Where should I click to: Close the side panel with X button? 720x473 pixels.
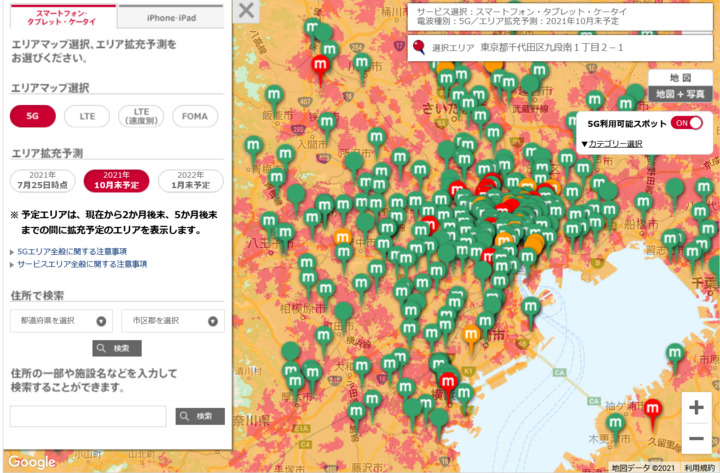coord(246,11)
